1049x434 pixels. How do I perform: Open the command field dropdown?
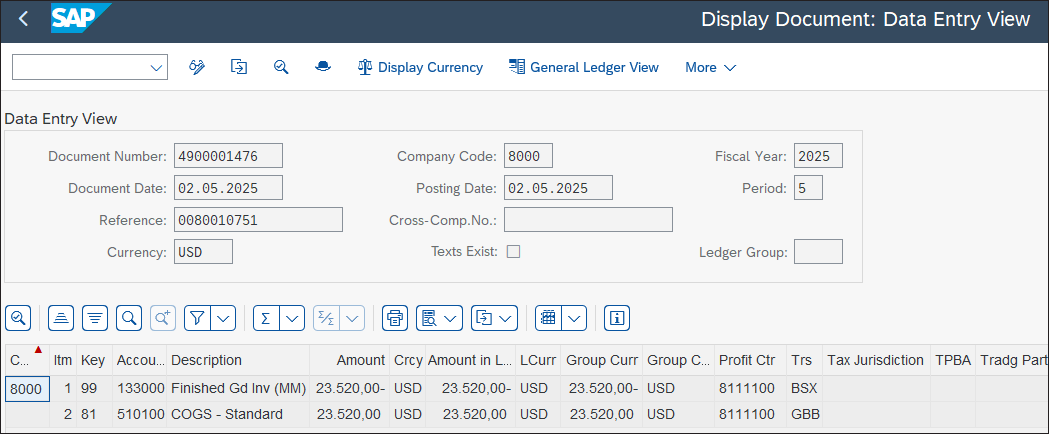(x=156, y=67)
